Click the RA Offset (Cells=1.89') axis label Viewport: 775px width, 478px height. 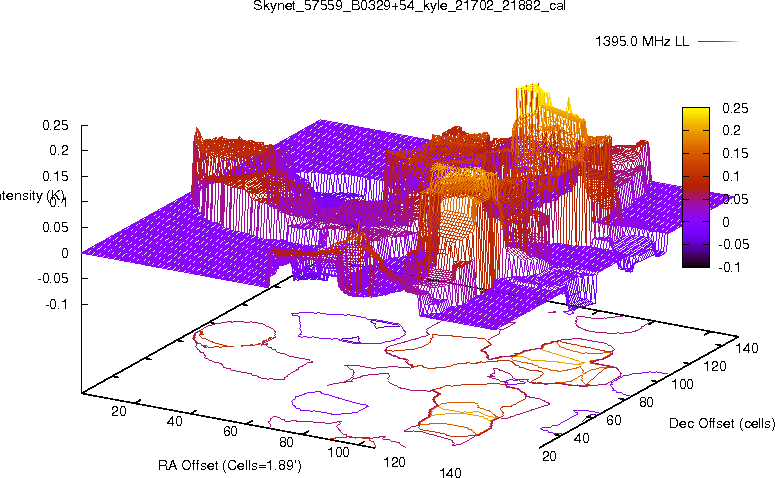click(230, 466)
